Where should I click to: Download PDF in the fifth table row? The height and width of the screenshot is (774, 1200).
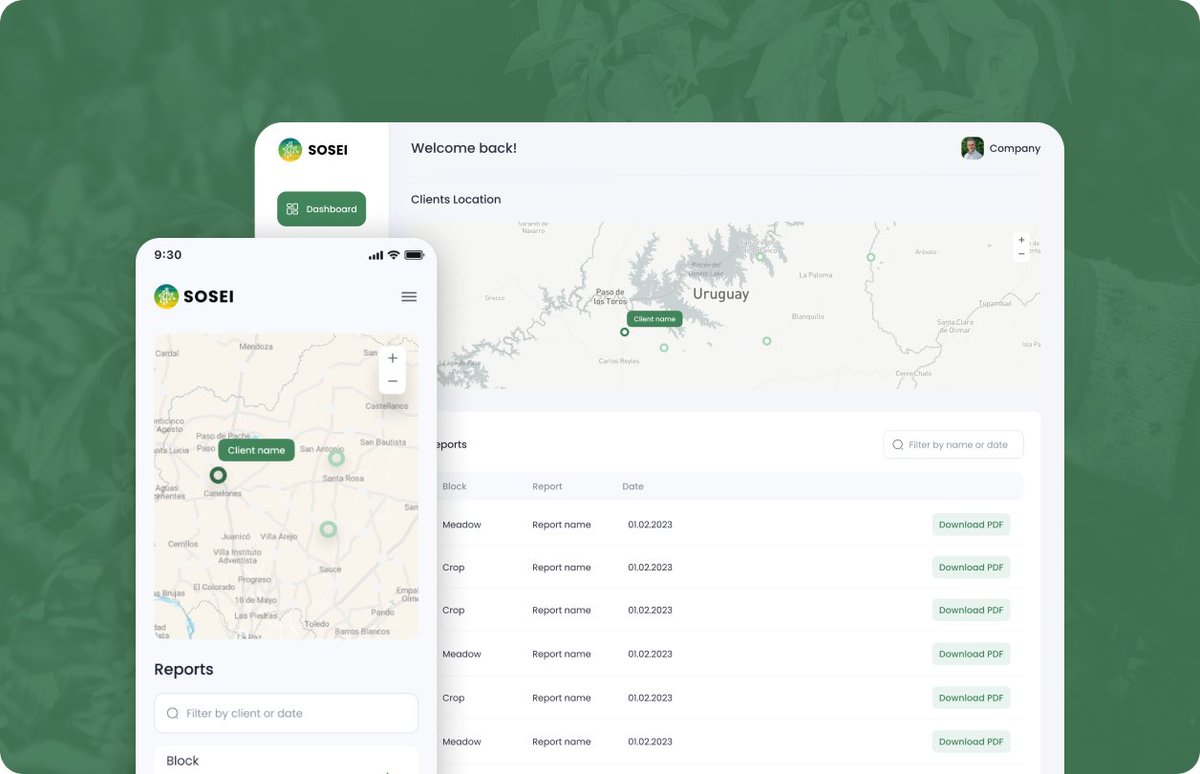pos(971,698)
